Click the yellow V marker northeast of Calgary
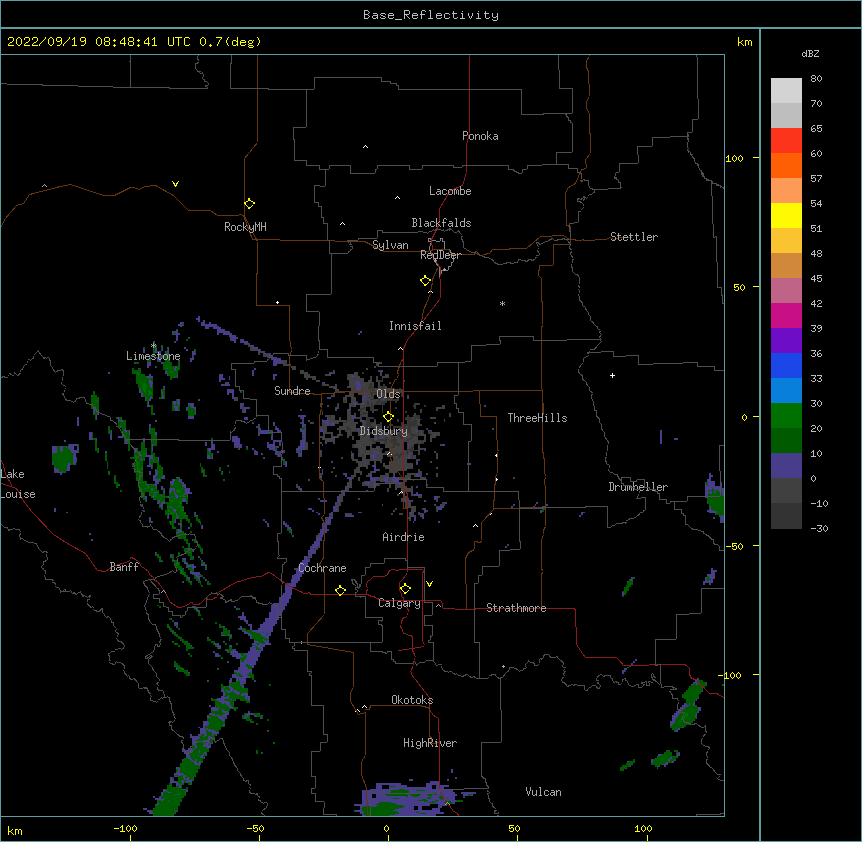 click(429, 584)
